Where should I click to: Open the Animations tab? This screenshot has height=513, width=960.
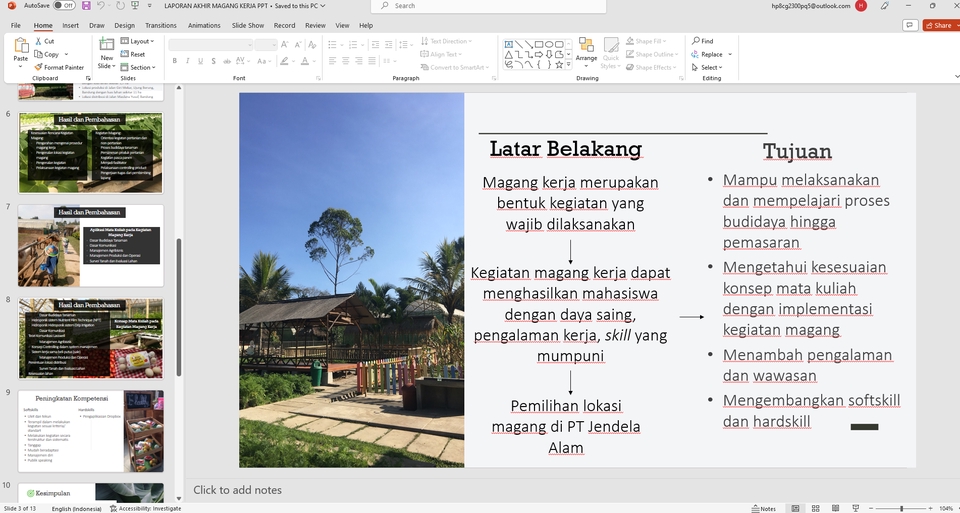point(204,25)
